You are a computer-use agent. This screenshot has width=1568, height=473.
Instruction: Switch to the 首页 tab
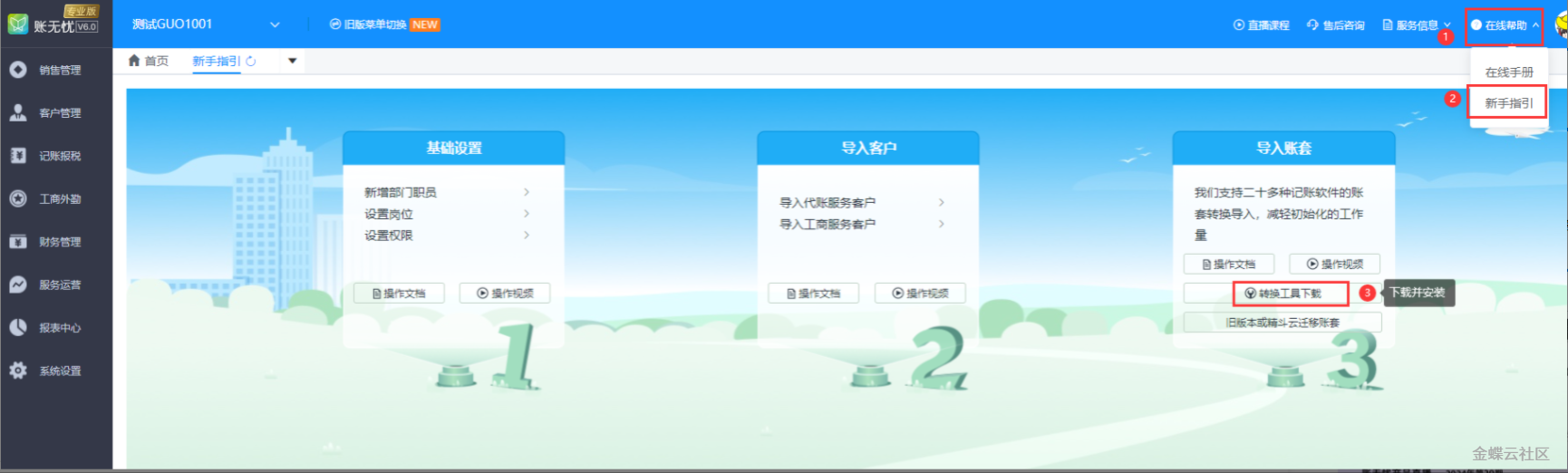149,62
